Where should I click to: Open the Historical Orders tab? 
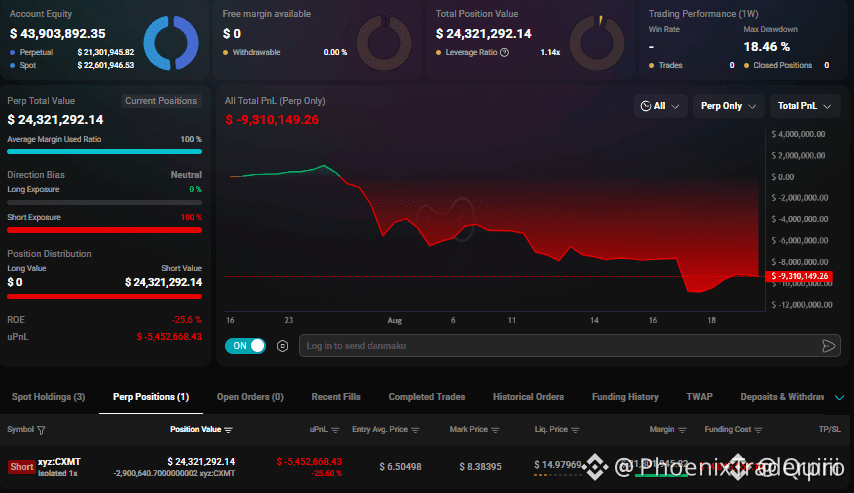click(528, 397)
